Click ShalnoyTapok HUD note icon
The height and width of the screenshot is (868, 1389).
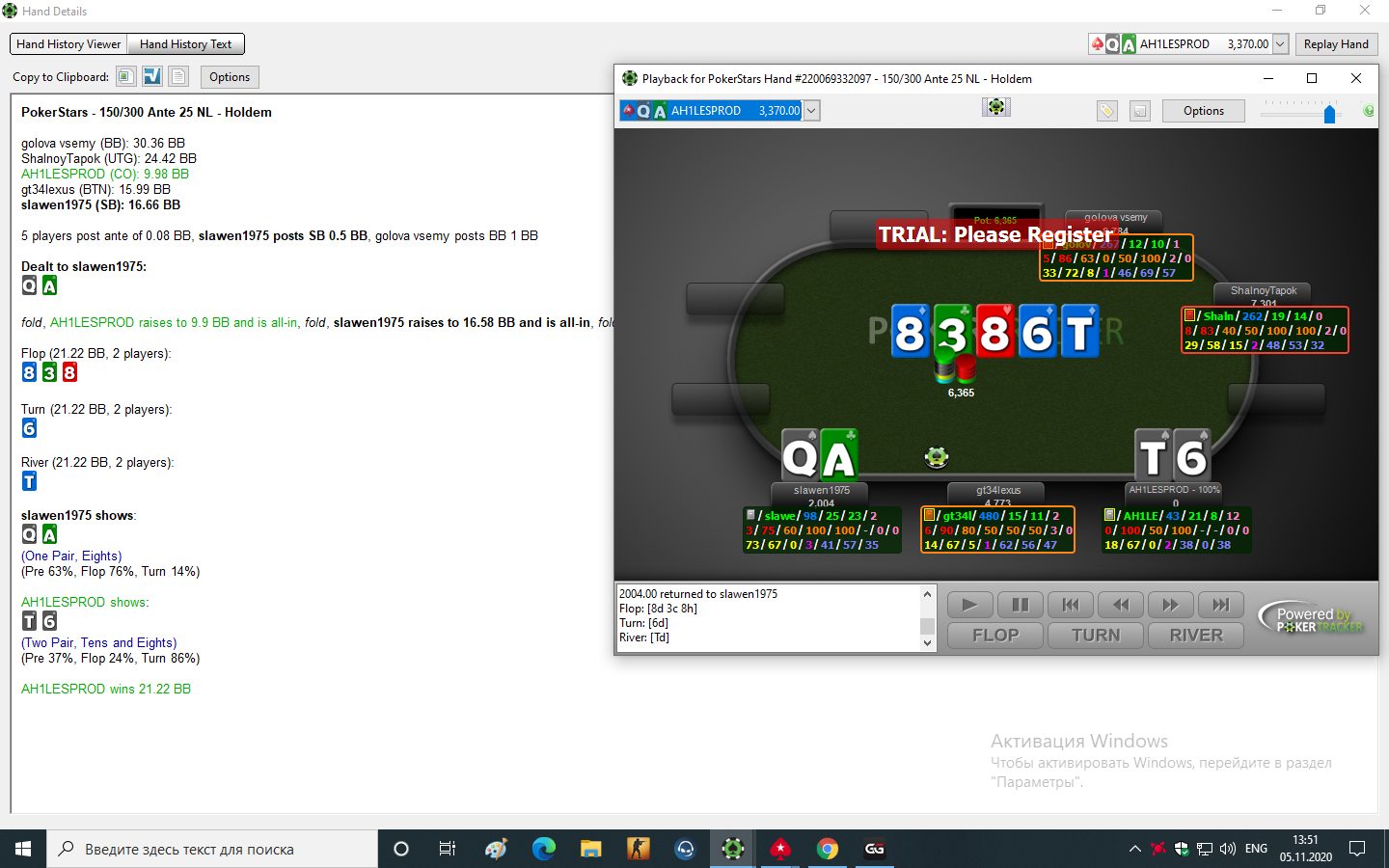point(1190,315)
